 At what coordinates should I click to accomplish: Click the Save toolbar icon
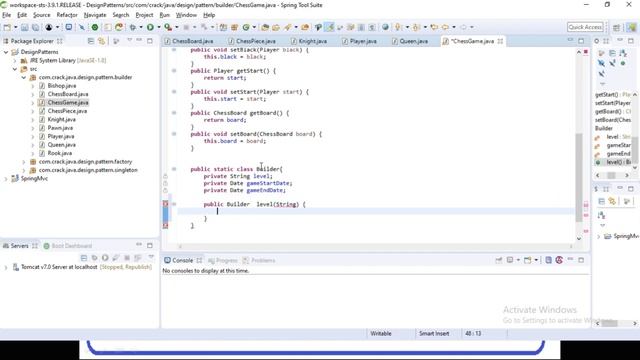[x=24, y=27]
